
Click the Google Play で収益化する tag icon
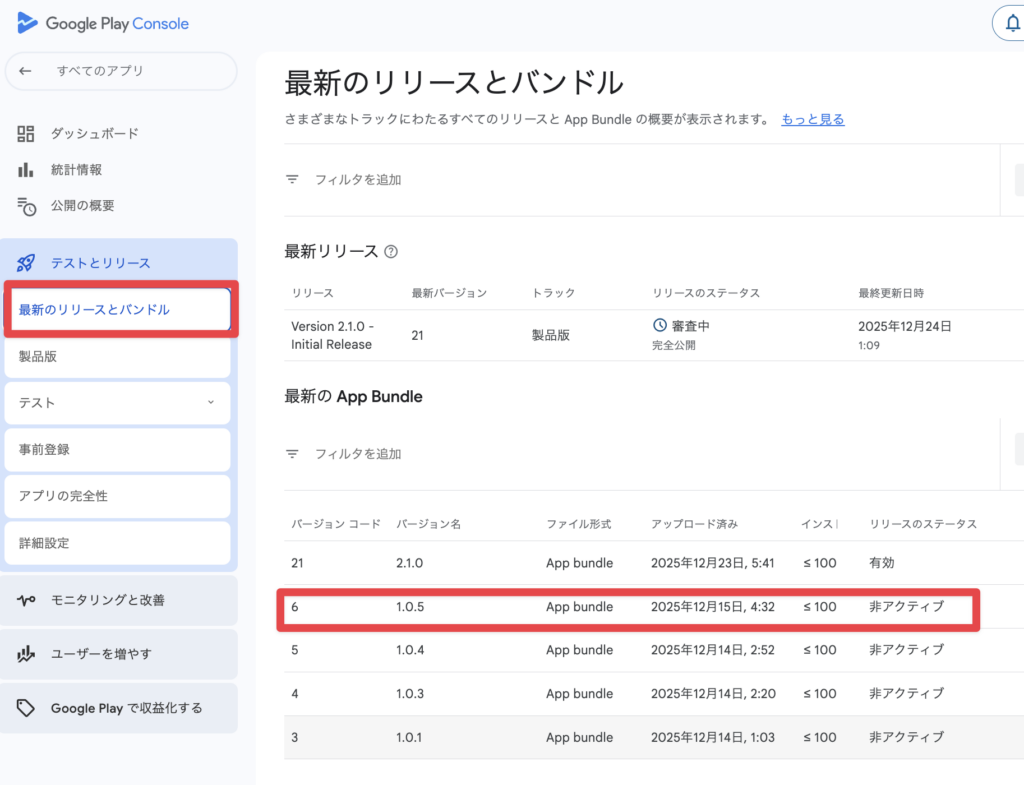point(26,709)
